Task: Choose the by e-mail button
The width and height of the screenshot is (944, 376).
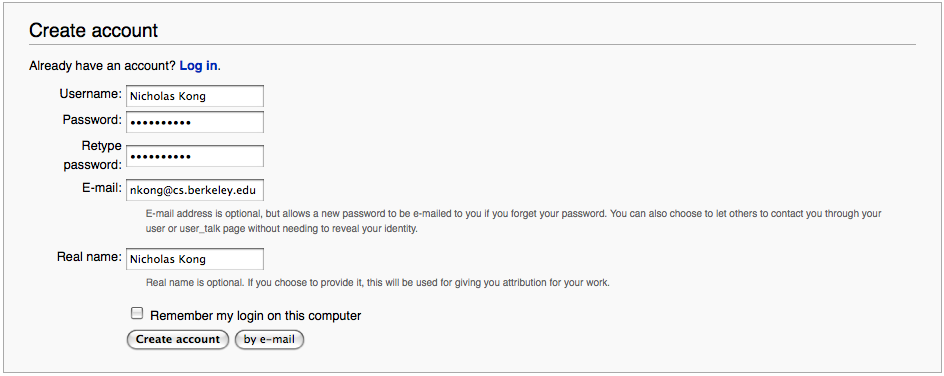Action: click(x=269, y=339)
